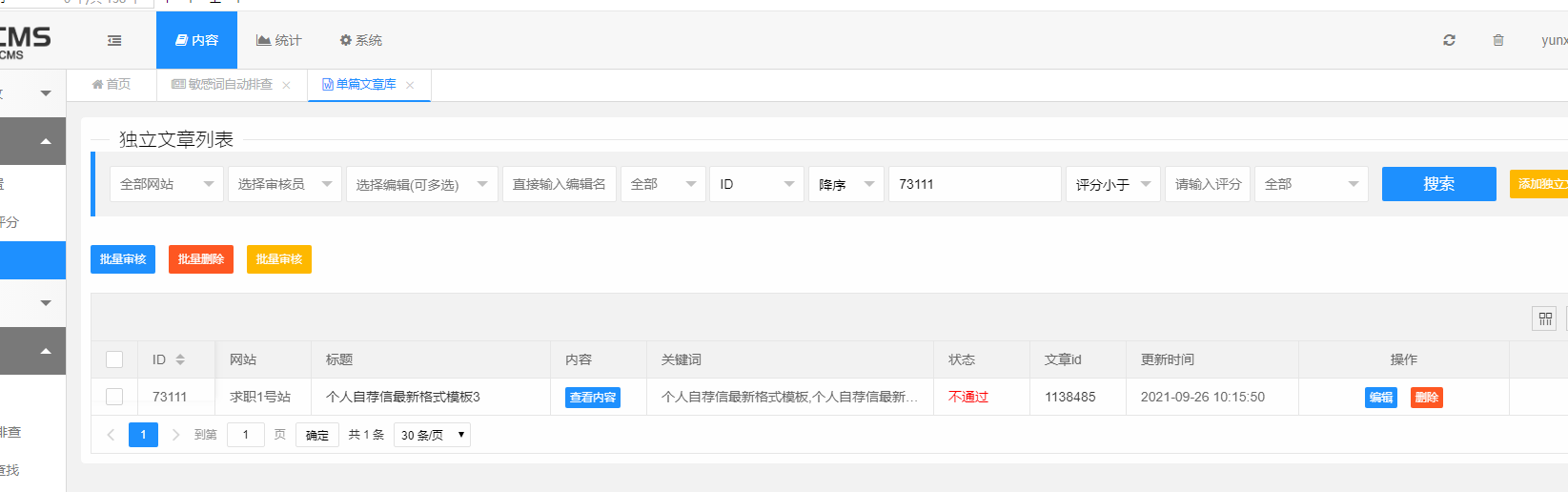Open the ID sort-field dropdown
The image size is (1568, 492).
click(757, 184)
